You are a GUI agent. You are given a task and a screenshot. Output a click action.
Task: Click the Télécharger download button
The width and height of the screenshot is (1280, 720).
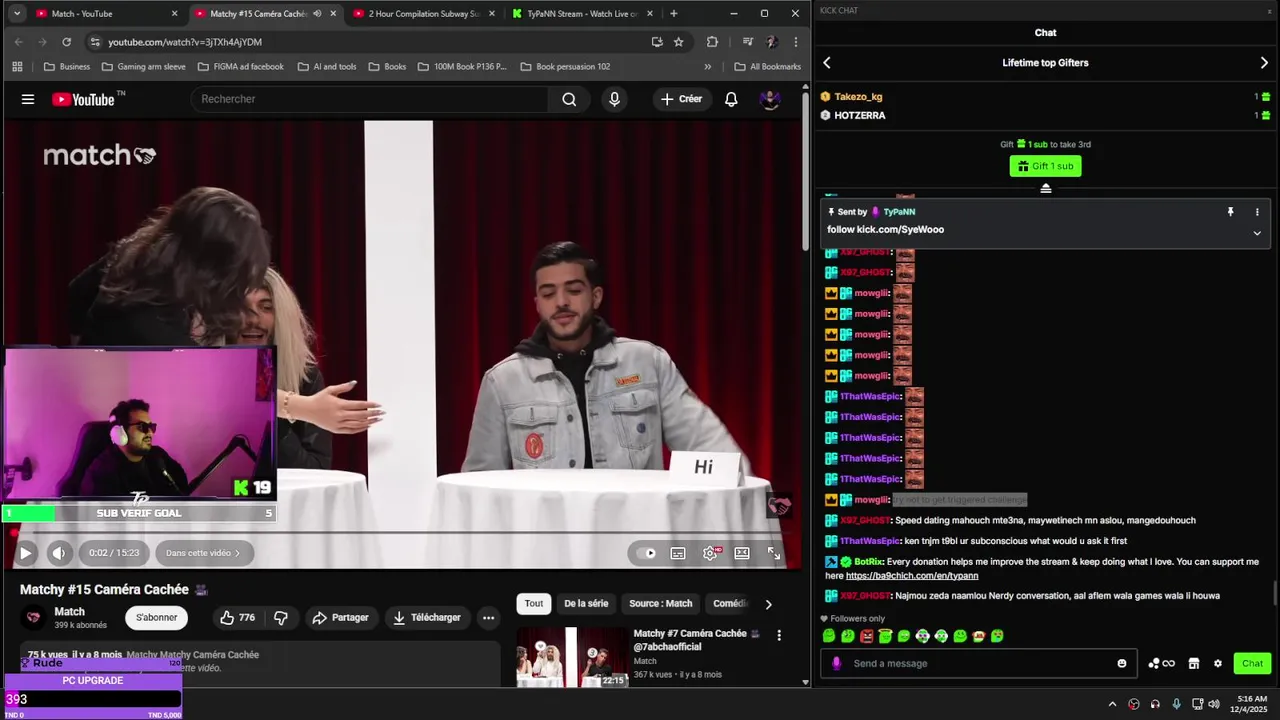click(427, 618)
